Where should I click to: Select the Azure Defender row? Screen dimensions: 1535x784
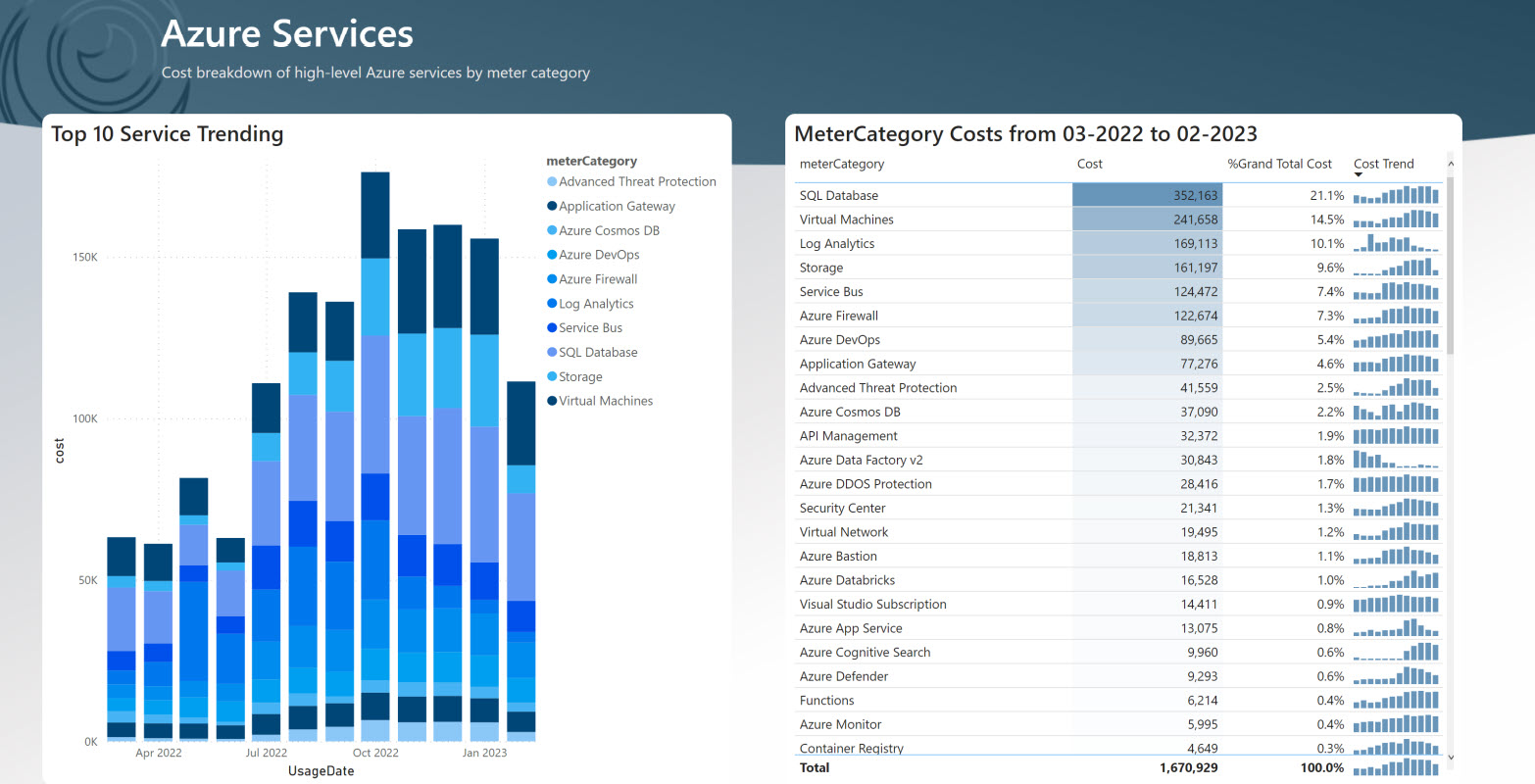pos(1118,676)
